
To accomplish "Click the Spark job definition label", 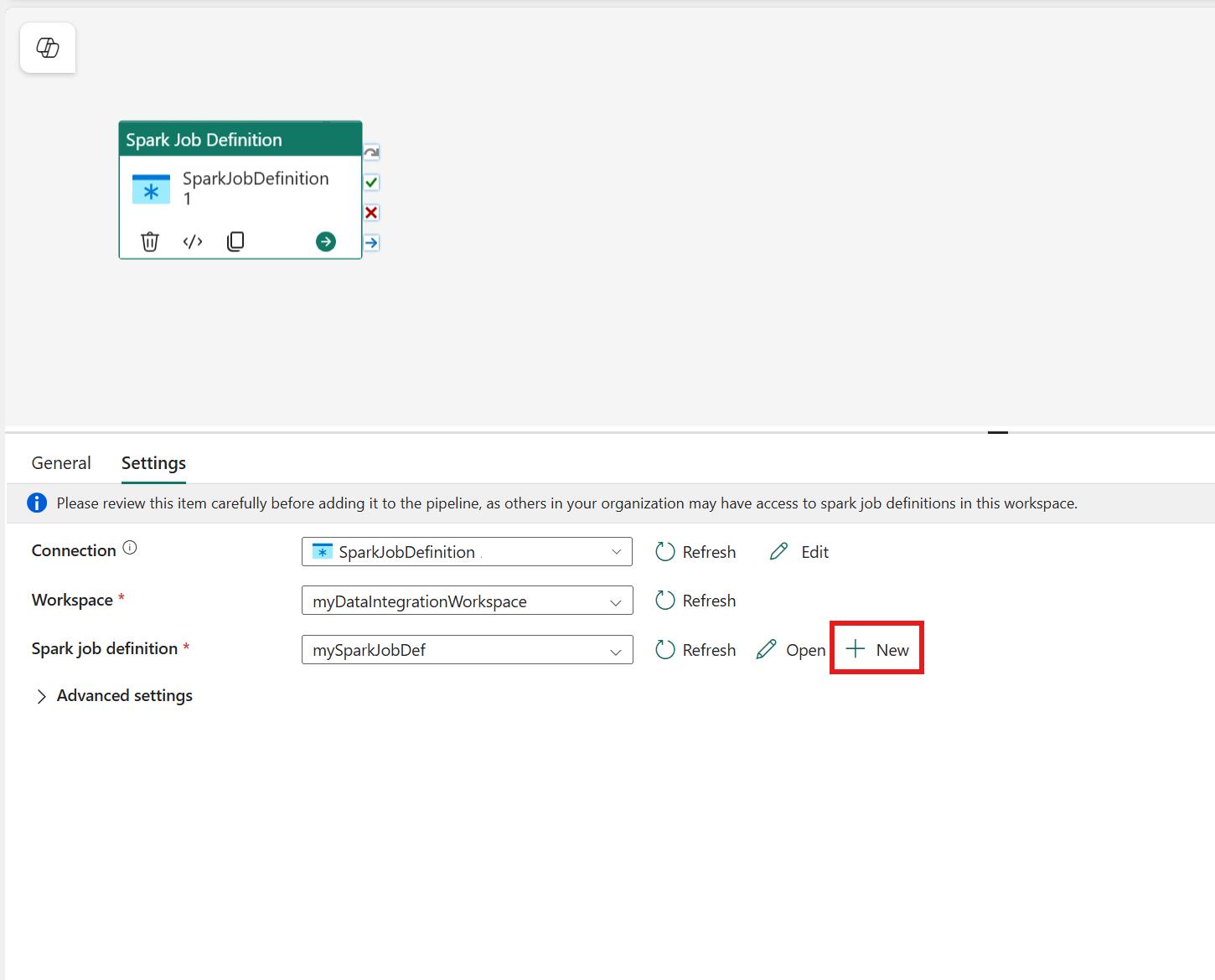I will coord(105,648).
